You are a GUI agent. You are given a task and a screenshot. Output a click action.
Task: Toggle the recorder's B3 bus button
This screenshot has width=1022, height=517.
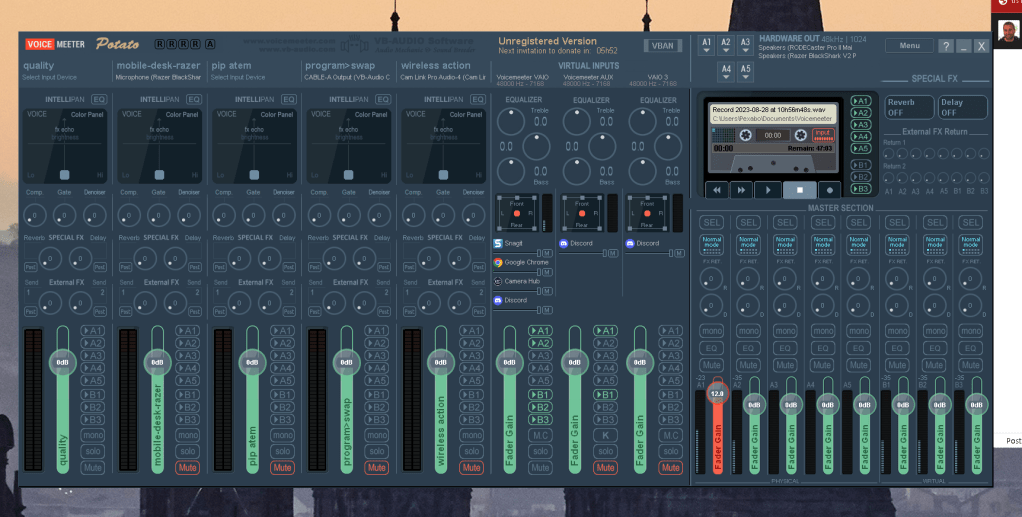[x=861, y=188]
